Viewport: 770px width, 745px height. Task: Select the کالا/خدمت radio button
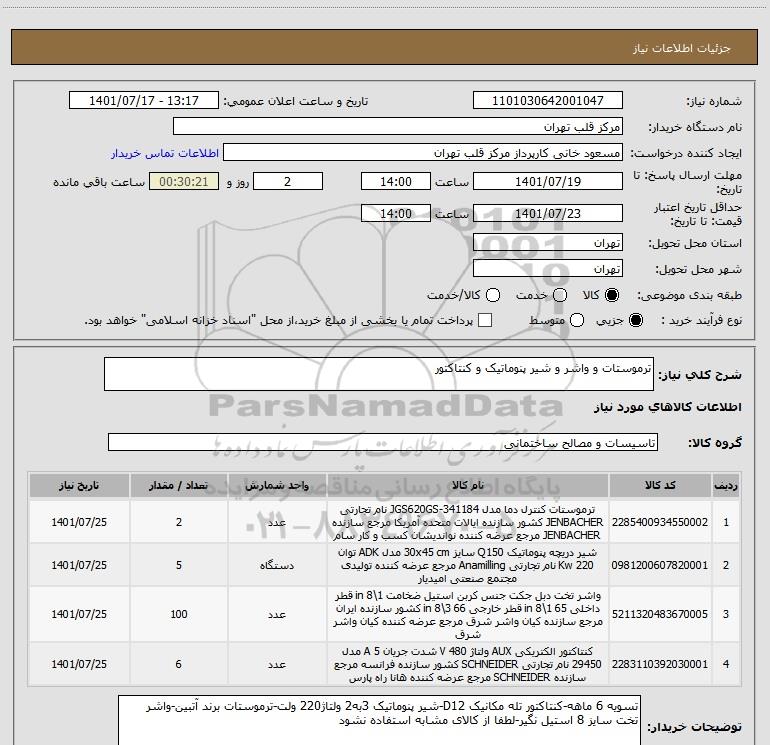pyautogui.click(x=493, y=295)
